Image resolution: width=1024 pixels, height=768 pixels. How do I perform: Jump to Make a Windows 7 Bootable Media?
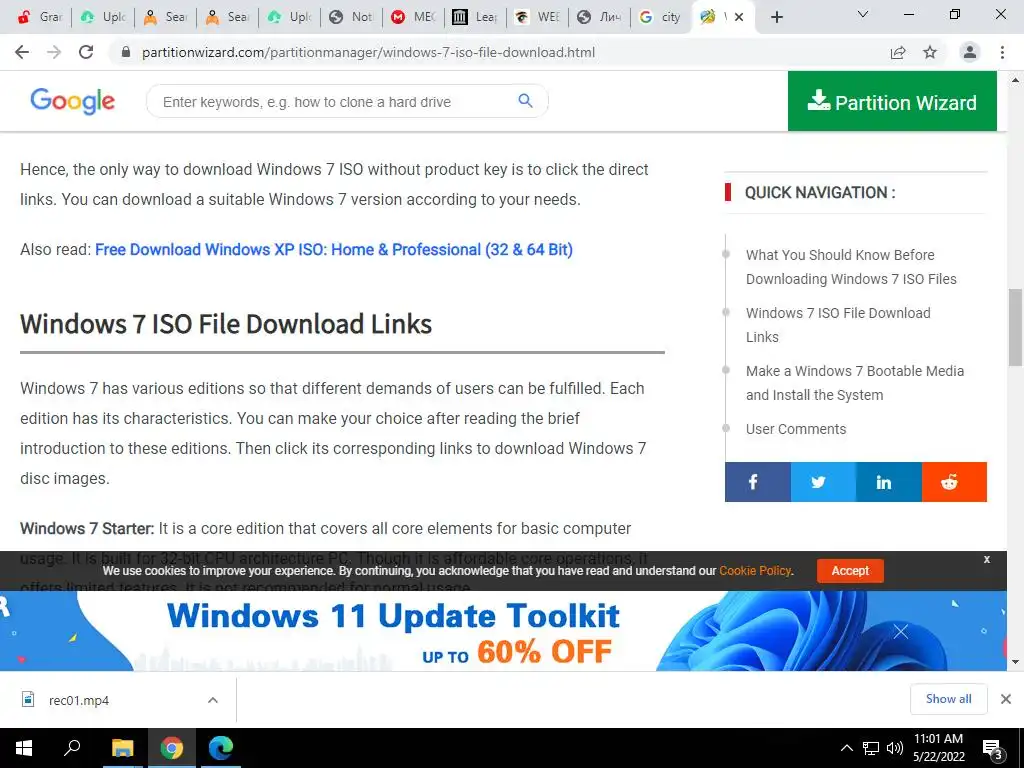tap(855, 383)
